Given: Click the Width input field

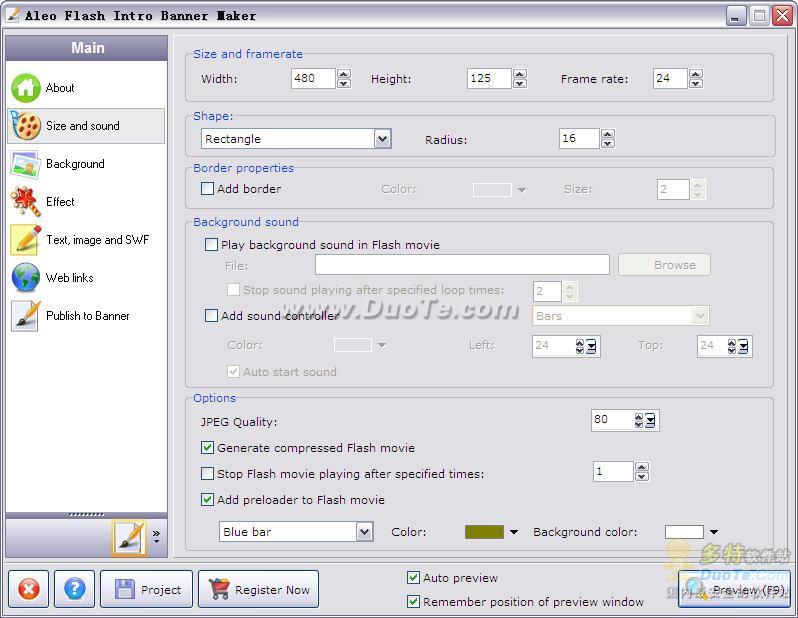Looking at the screenshot, I should pyautogui.click(x=313, y=78).
